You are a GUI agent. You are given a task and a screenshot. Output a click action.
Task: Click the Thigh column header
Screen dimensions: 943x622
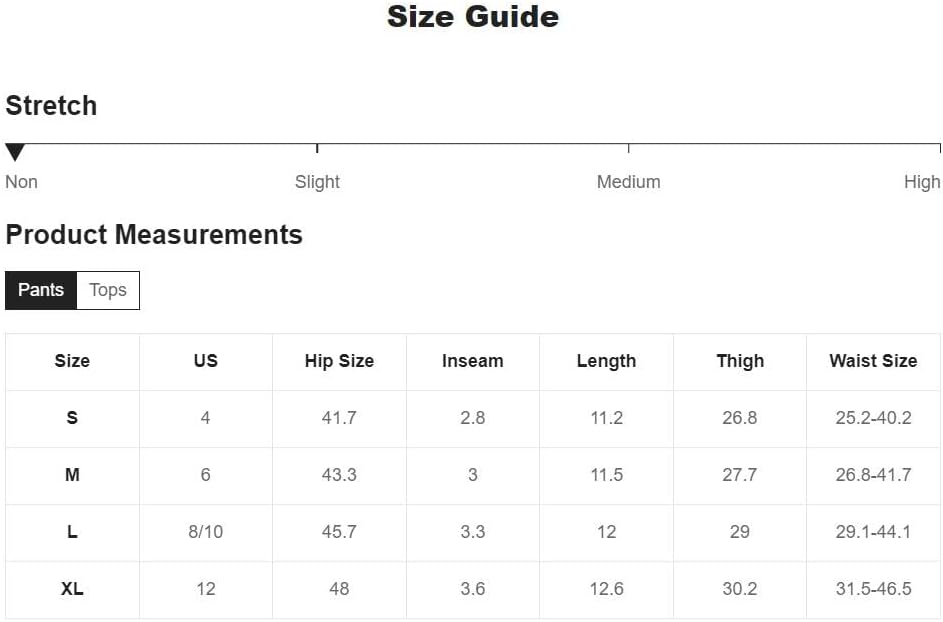[740, 362]
